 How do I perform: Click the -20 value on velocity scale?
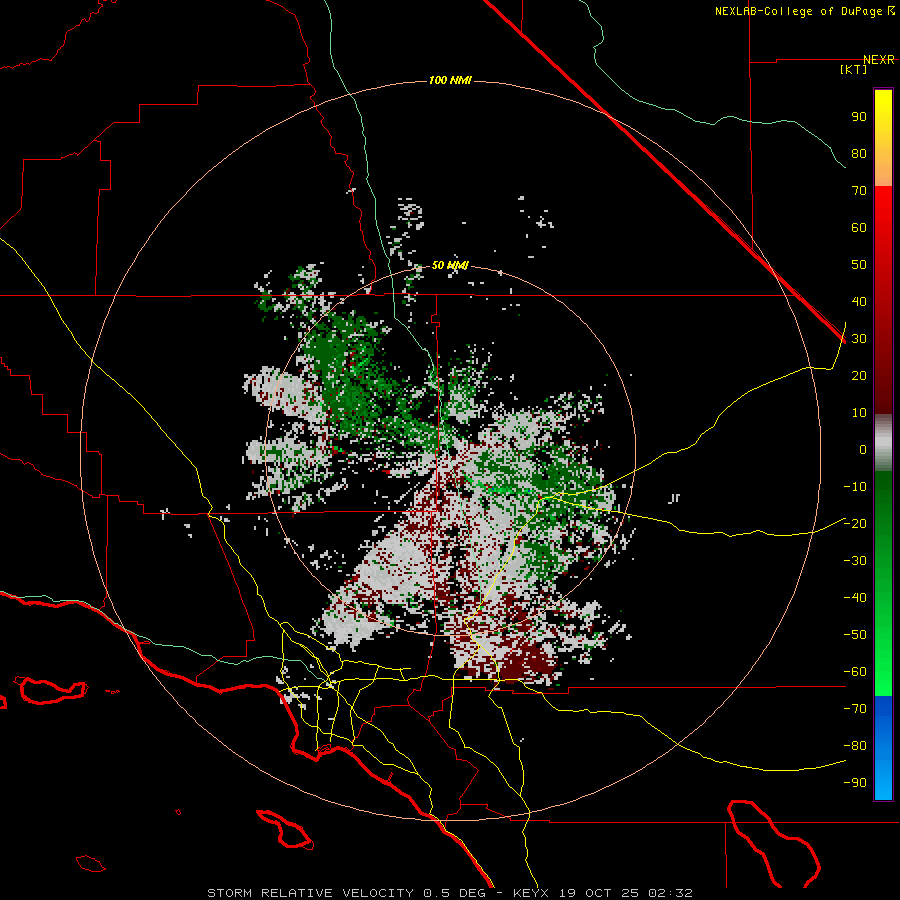click(x=855, y=523)
